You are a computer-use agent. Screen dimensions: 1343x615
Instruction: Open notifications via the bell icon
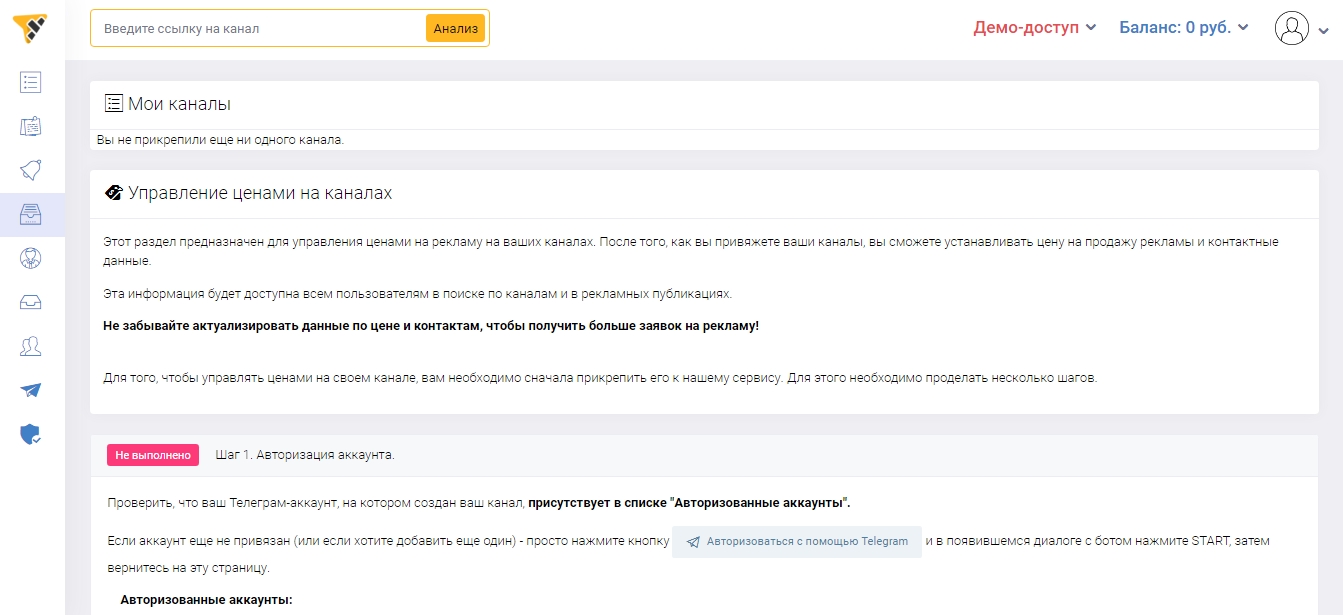point(30,170)
